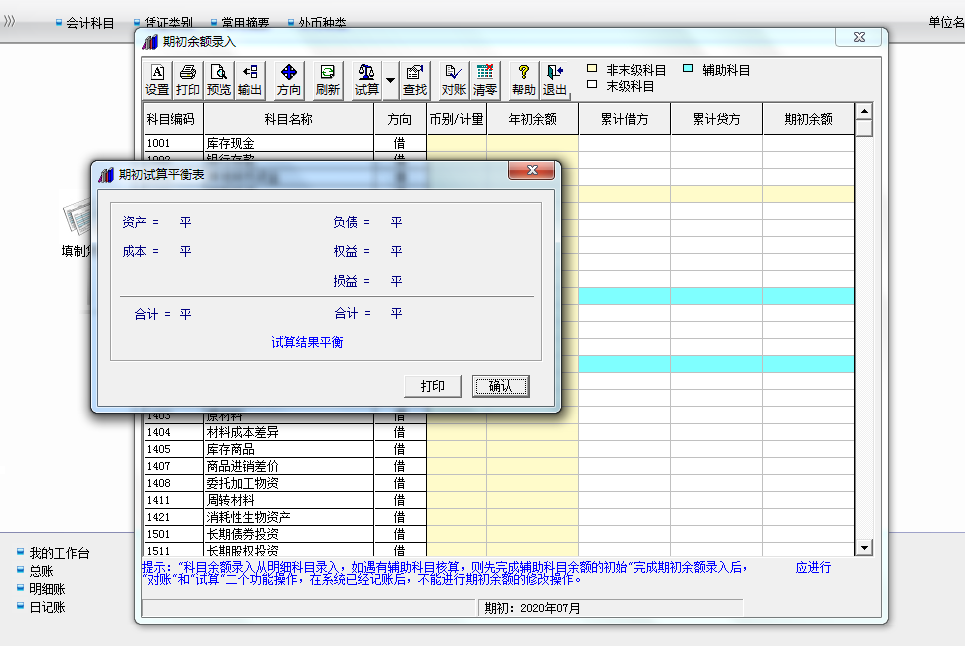Click the 输出 export icon
The height and width of the screenshot is (646, 965).
[x=250, y=80]
